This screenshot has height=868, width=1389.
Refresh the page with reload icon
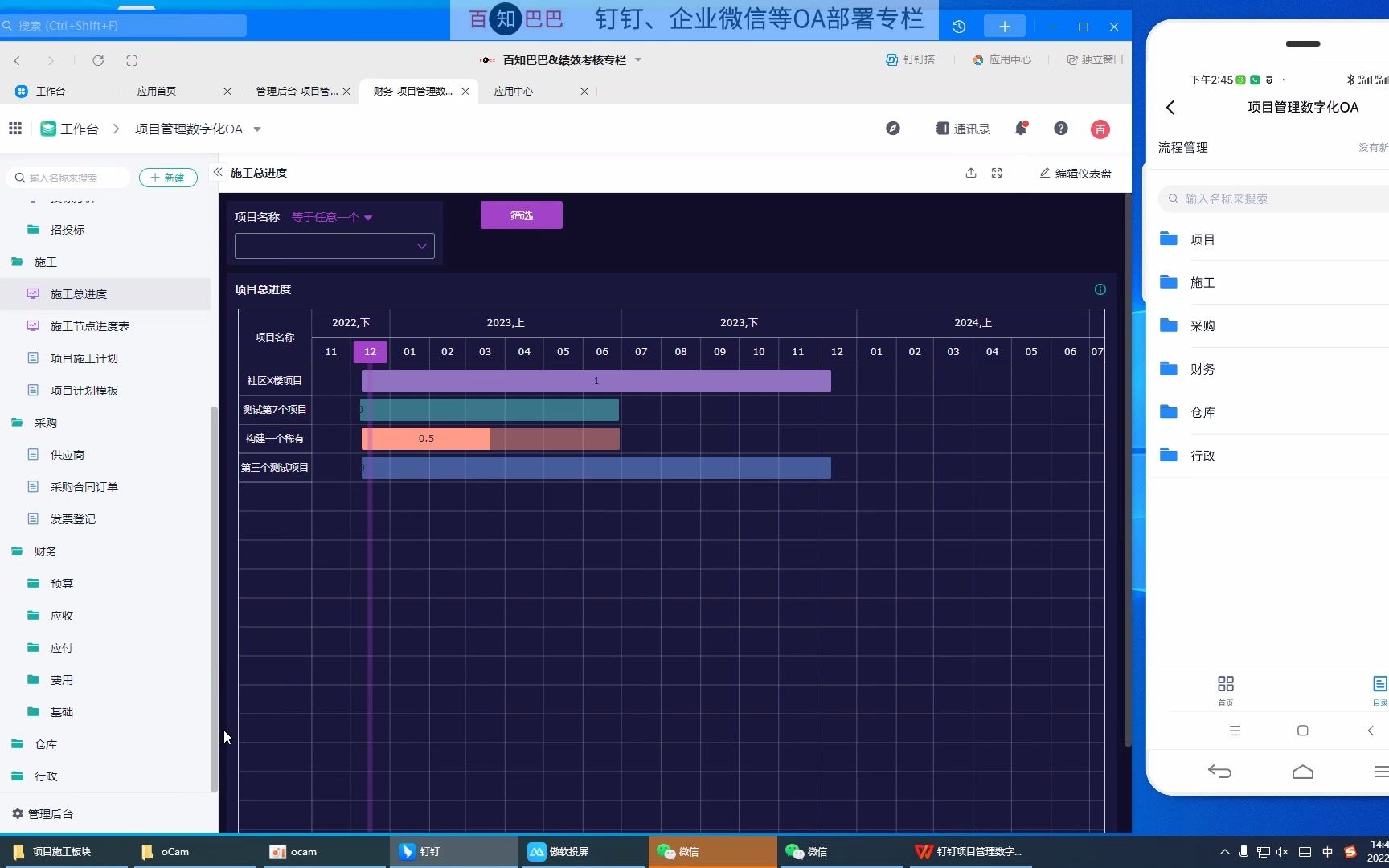(x=98, y=60)
